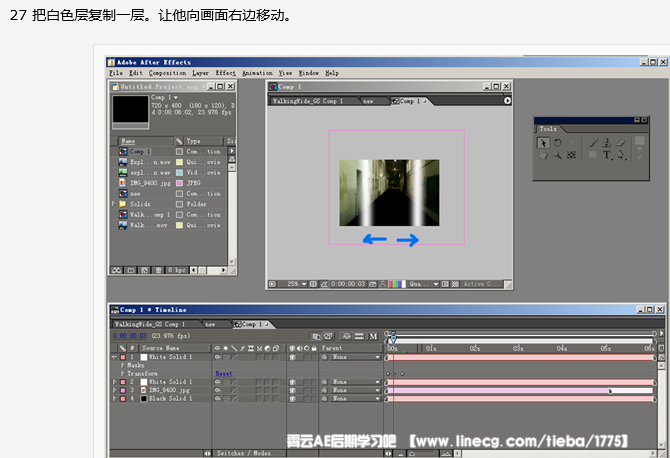Toggle visibility eye of layer 1 White Solid 1
Viewport: 670px width, 458px height.
click(293, 357)
